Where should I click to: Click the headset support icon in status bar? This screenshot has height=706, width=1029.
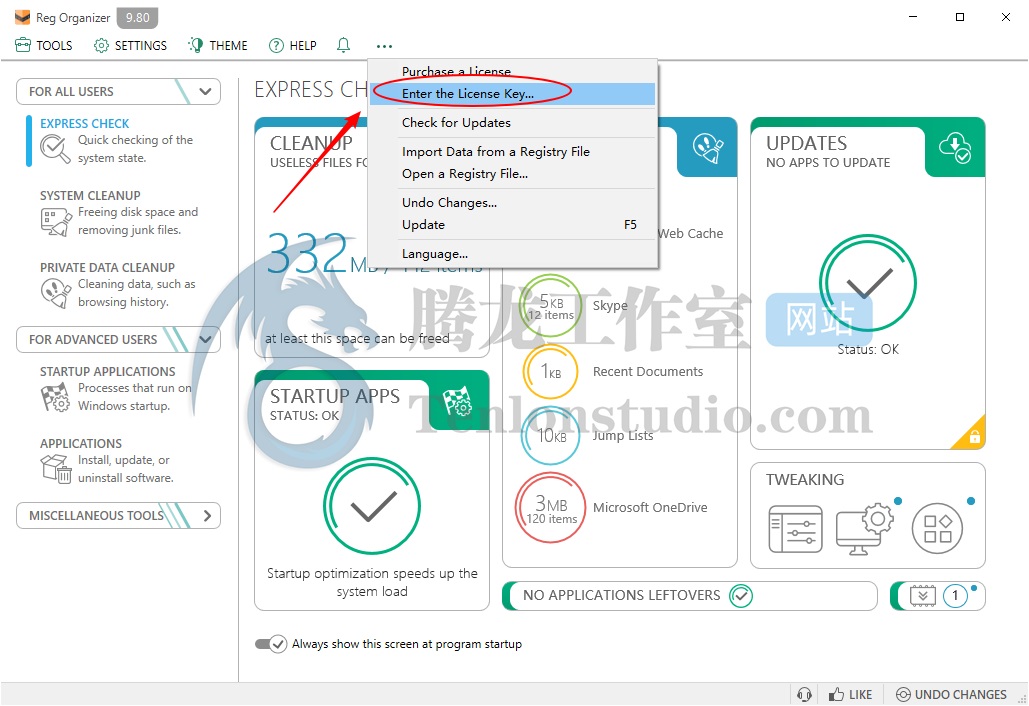pos(804,694)
